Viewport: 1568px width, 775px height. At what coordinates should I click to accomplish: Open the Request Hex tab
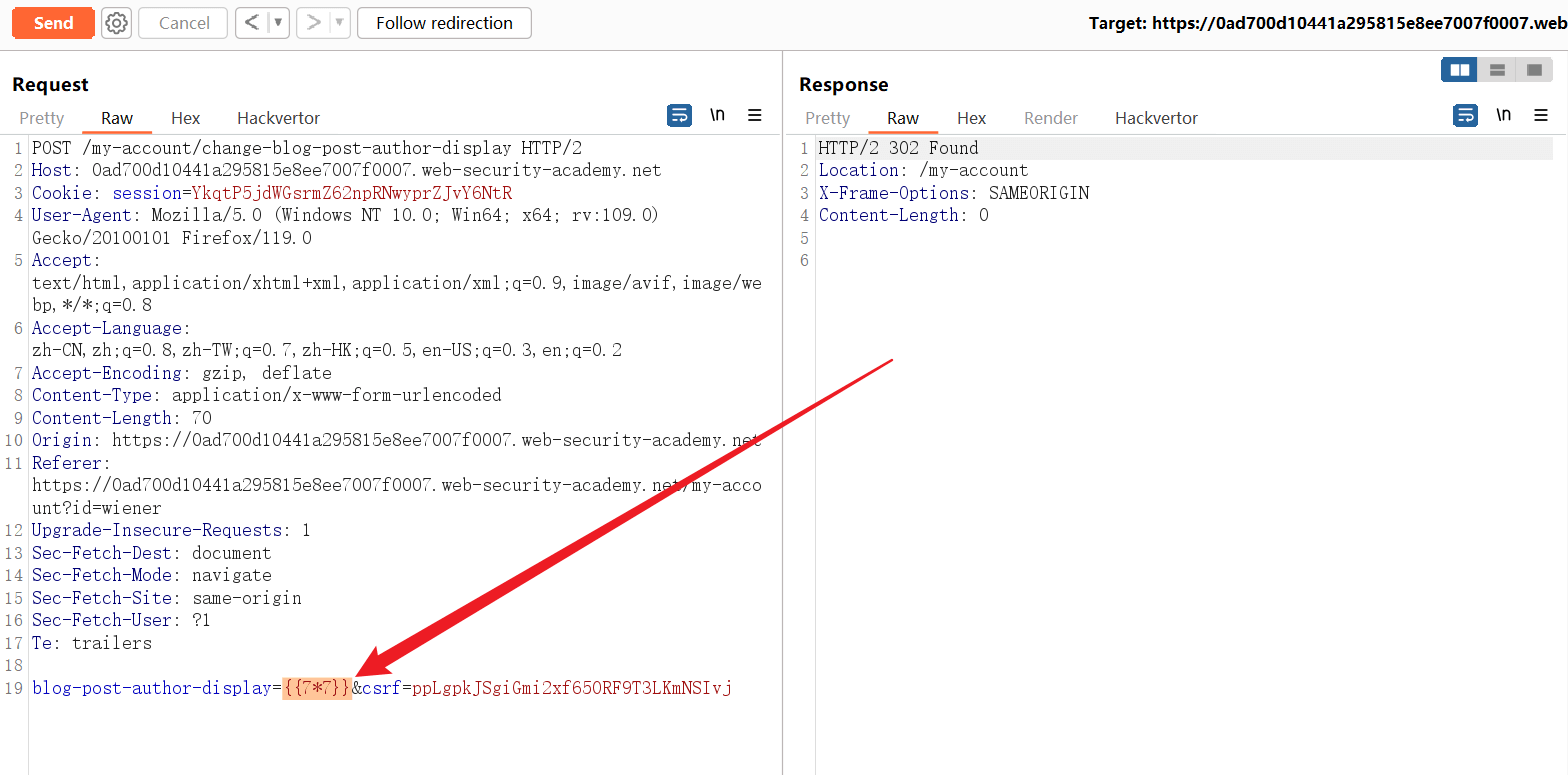[185, 118]
